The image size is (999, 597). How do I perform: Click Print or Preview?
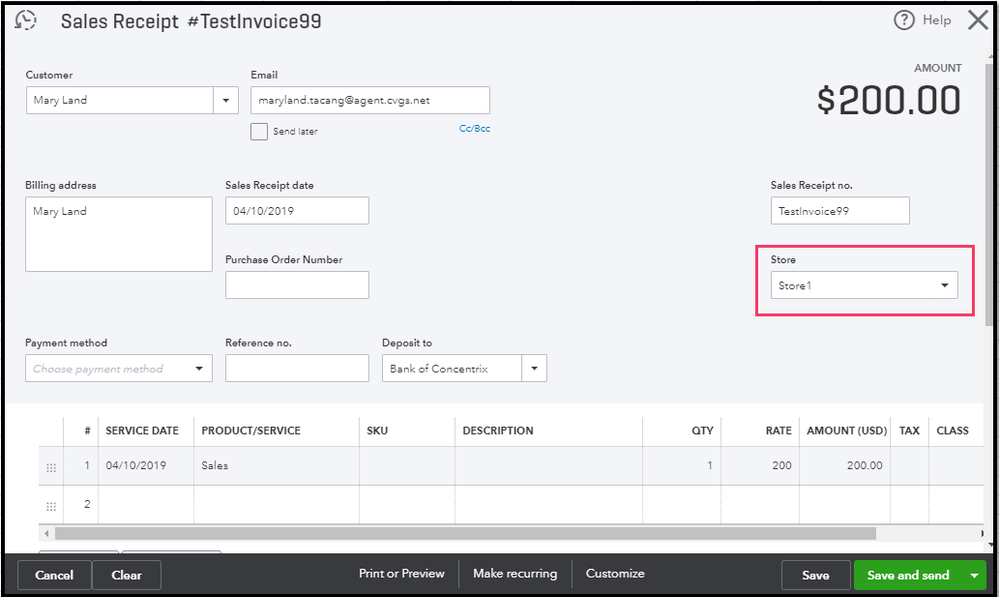pos(401,574)
